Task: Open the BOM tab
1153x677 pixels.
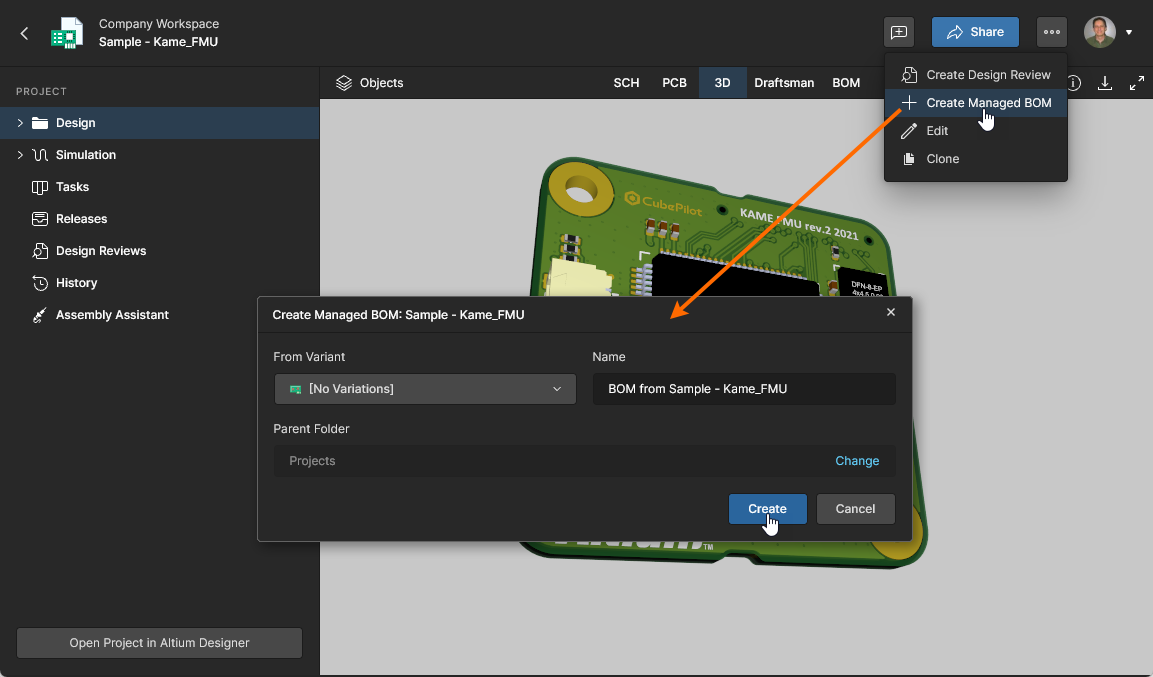Action: [x=846, y=83]
